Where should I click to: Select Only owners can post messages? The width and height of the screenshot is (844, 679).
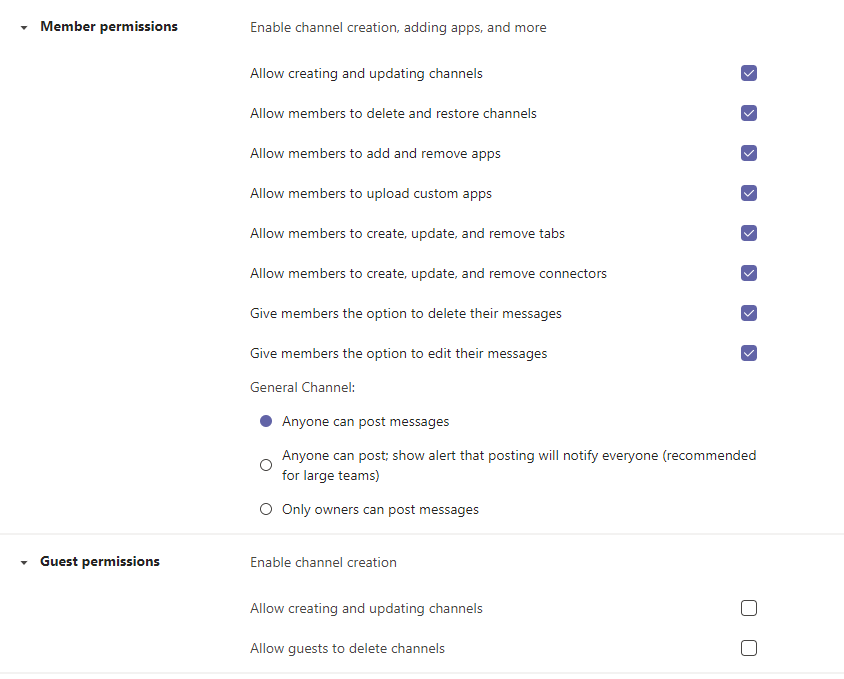click(x=266, y=509)
